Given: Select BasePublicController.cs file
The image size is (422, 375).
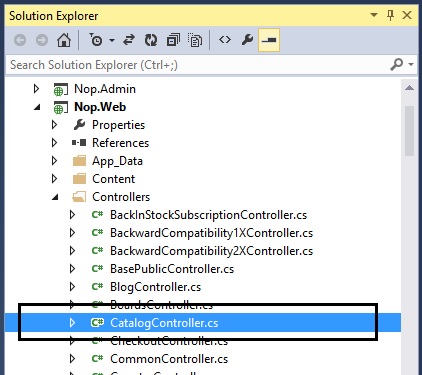Looking at the screenshot, I should pyautogui.click(x=172, y=269).
